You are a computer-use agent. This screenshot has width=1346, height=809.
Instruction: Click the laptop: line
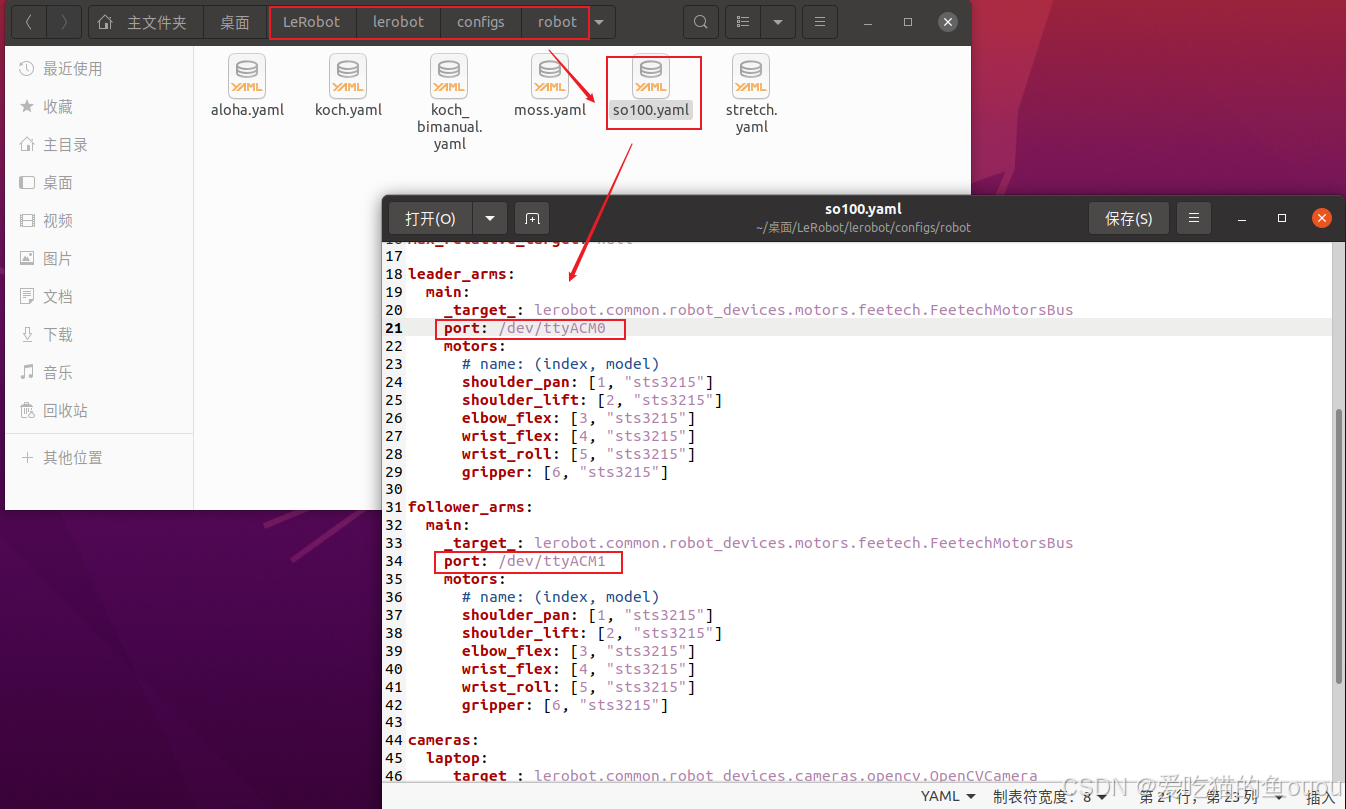(456, 758)
